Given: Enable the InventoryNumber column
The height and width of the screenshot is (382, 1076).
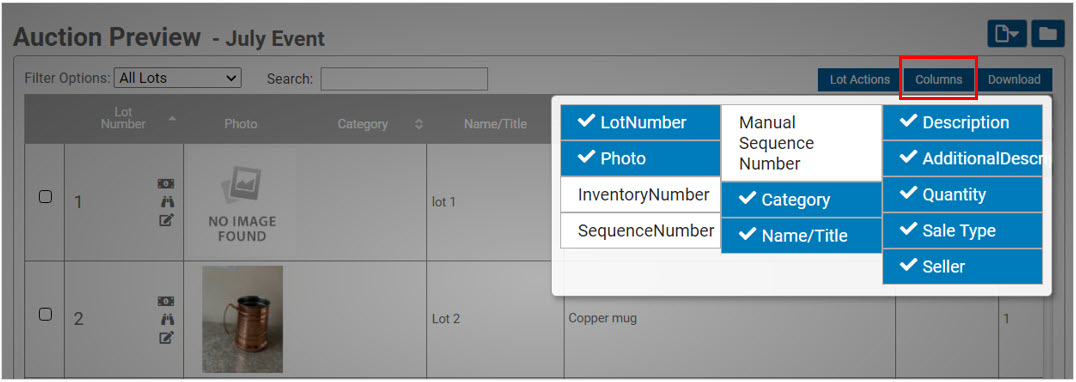Looking at the screenshot, I should 640,195.
